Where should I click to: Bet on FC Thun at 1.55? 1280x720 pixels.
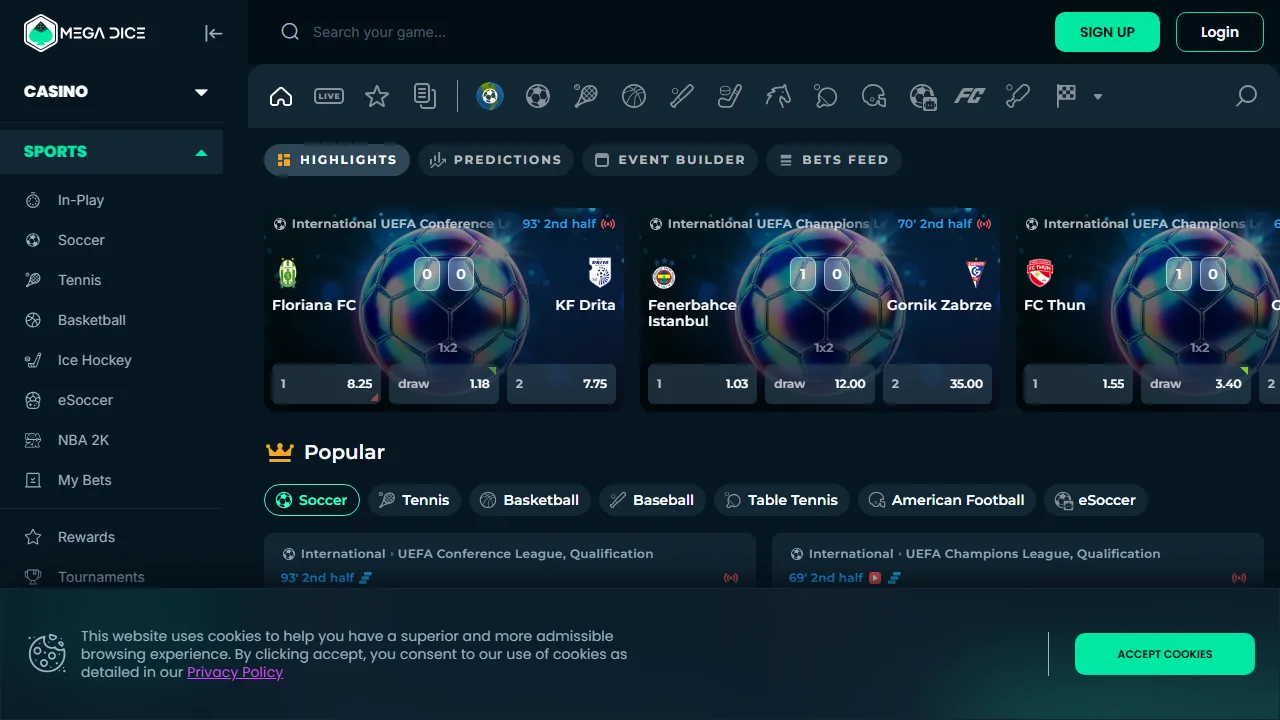1078,384
